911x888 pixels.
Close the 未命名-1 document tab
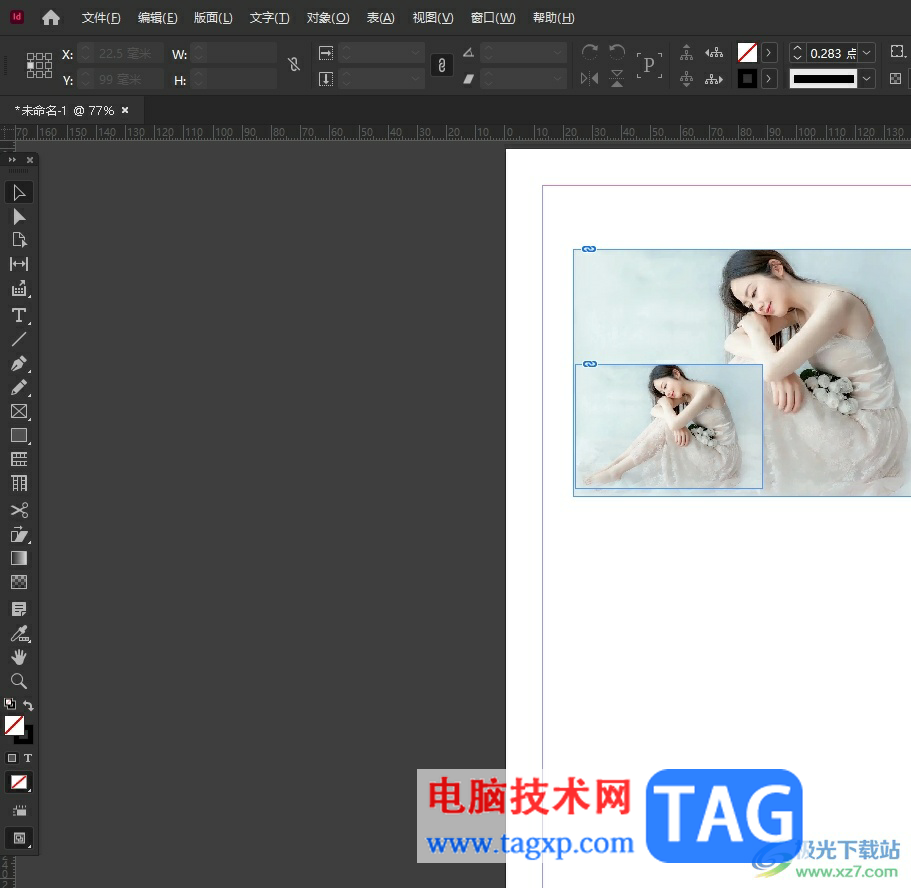125,110
